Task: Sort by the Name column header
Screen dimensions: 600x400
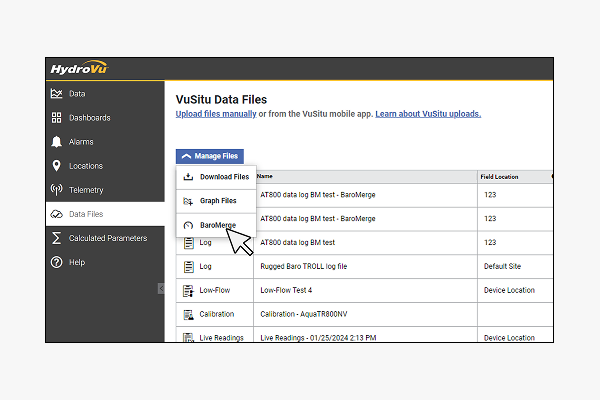Action: pyautogui.click(x=265, y=176)
